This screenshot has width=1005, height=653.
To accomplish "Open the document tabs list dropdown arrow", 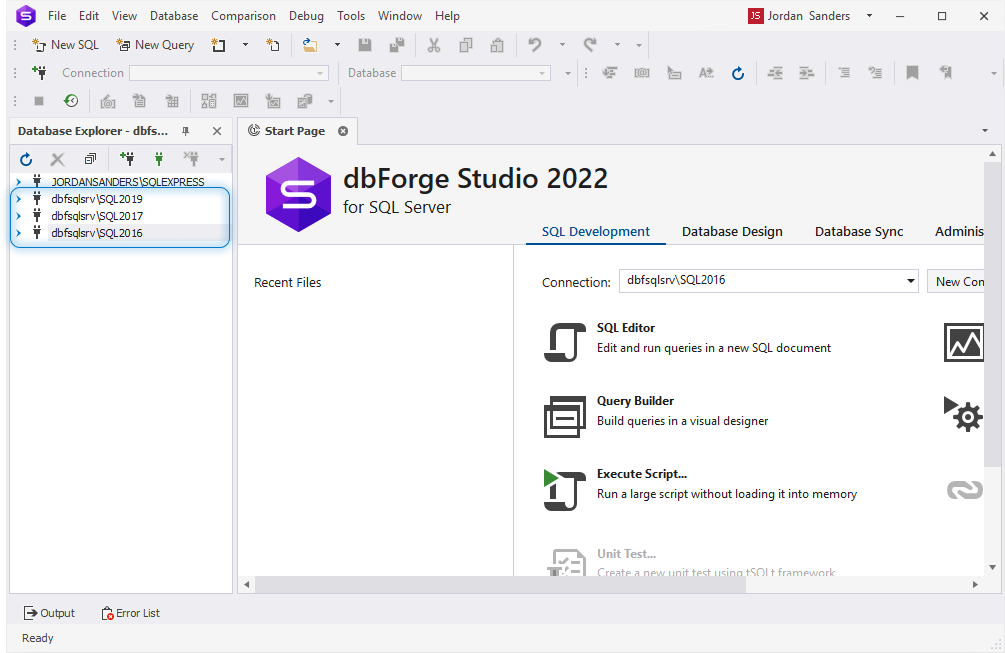I will 985,131.
